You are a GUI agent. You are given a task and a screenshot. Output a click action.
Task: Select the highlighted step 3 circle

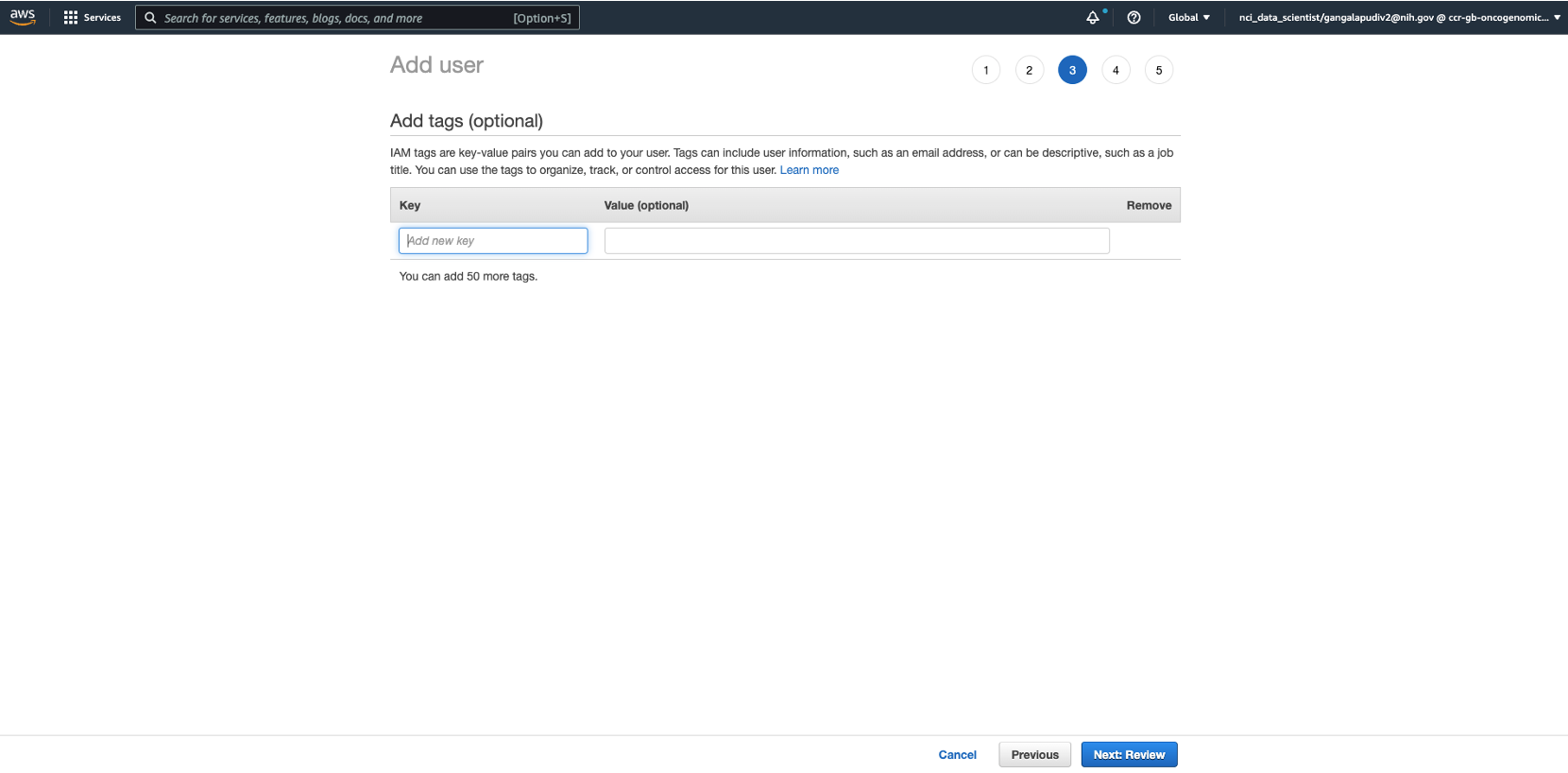tap(1072, 70)
